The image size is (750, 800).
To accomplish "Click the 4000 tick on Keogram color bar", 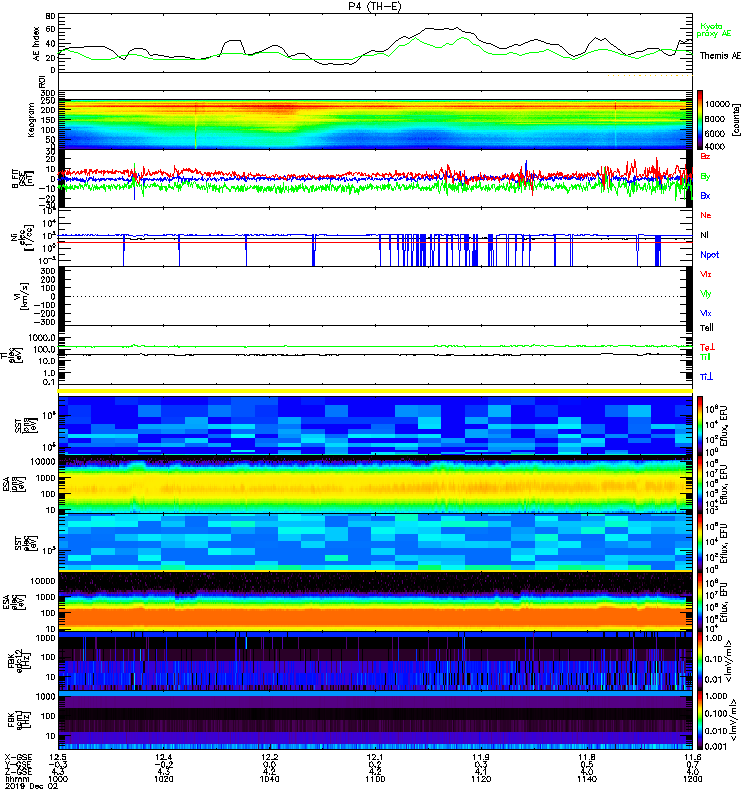I will click(715, 146).
